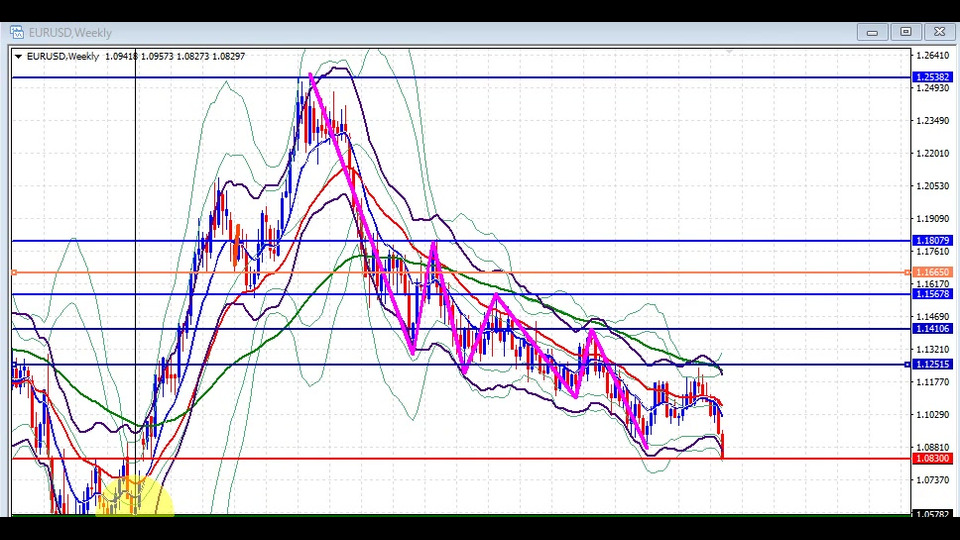This screenshot has width=960, height=540.
Task: Click the OHLC values 1.09418 1.09573 text
Action: [x=139, y=56]
